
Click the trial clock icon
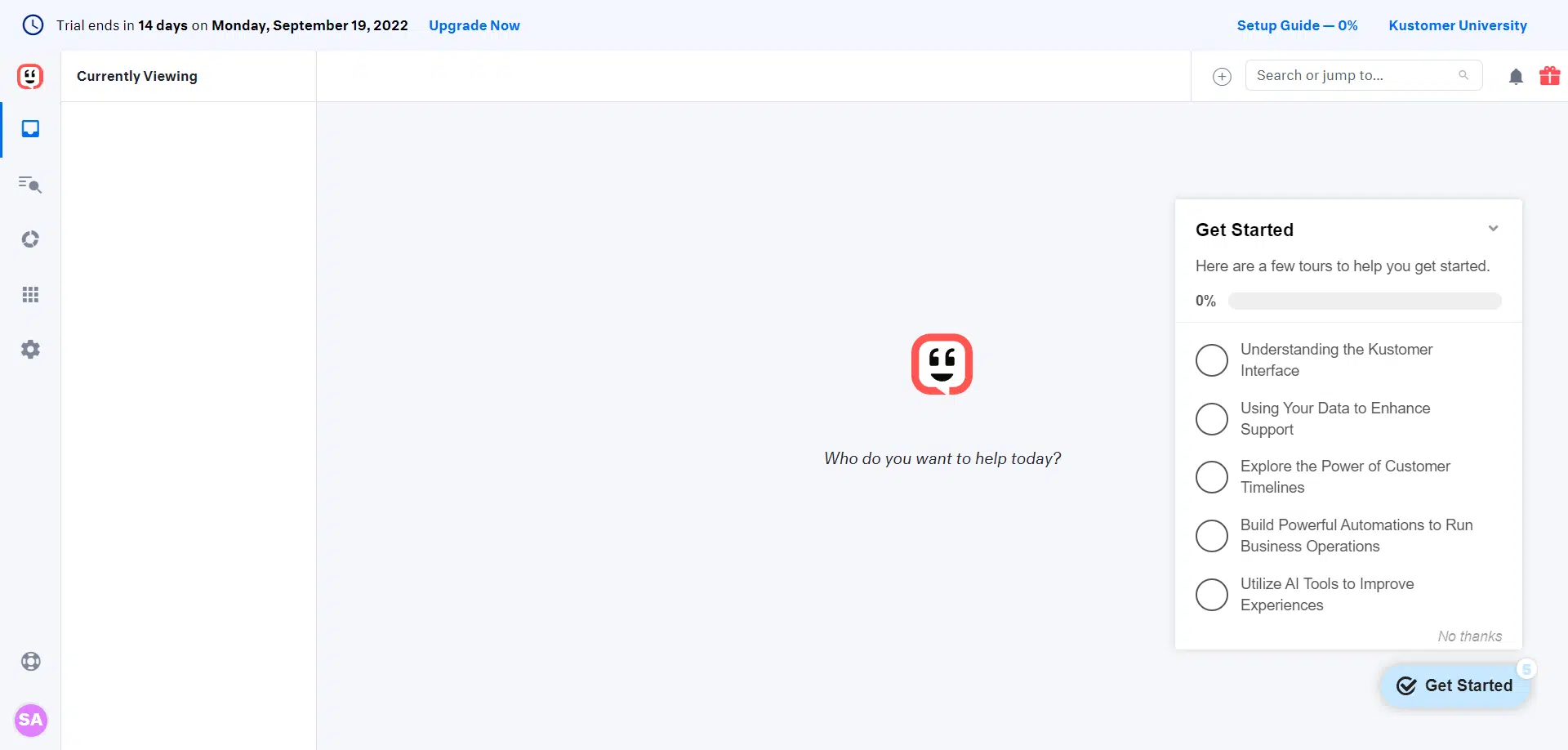coord(33,25)
